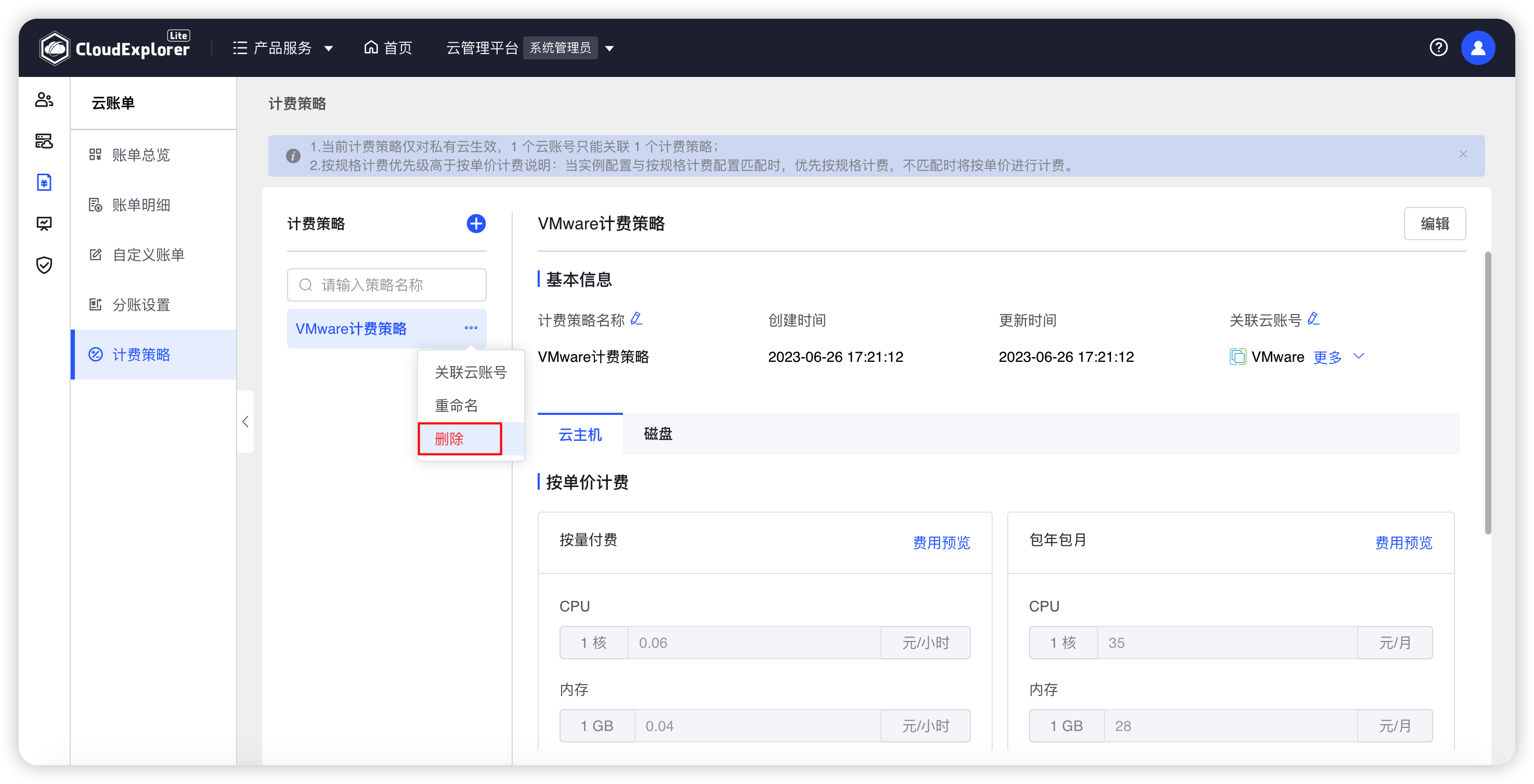1534x784 pixels.
Task: Open 自定义账单 menu item
Action: [x=153, y=255]
